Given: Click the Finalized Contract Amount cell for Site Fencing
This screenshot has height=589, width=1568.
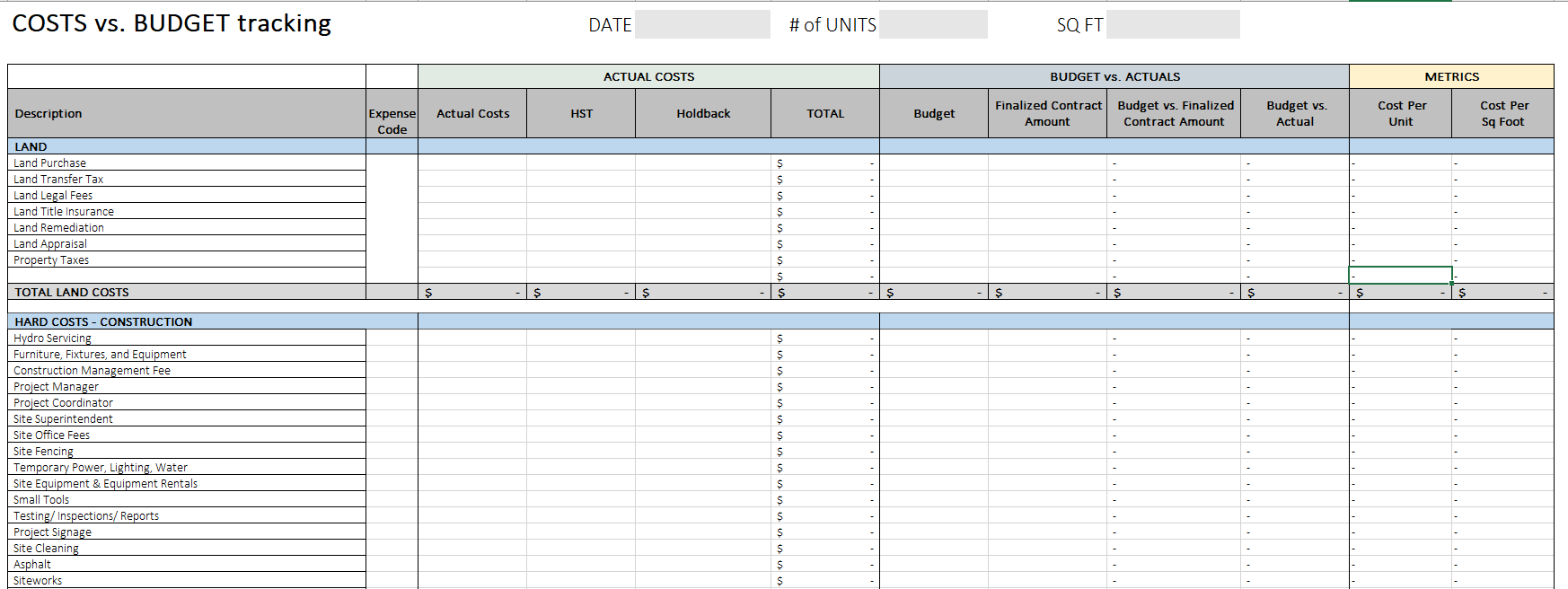Looking at the screenshot, I should coord(1048,451).
